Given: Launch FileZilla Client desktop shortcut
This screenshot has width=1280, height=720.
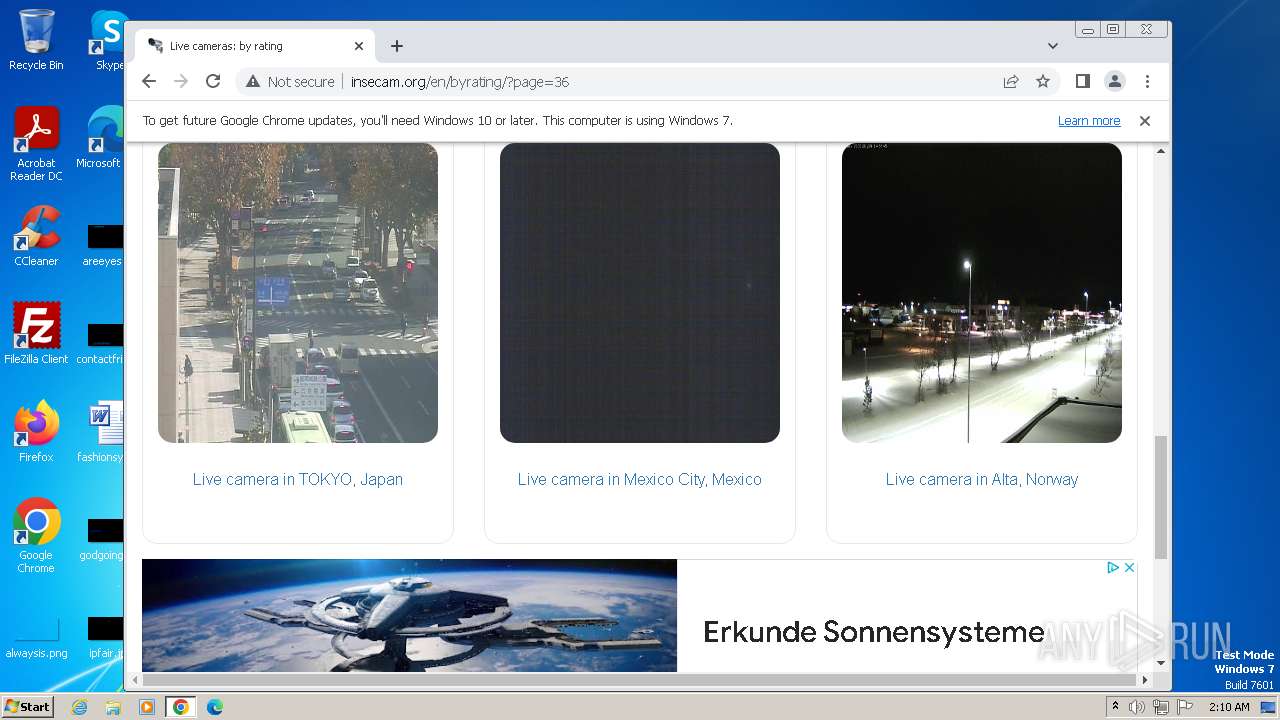Looking at the screenshot, I should click(x=36, y=334).
